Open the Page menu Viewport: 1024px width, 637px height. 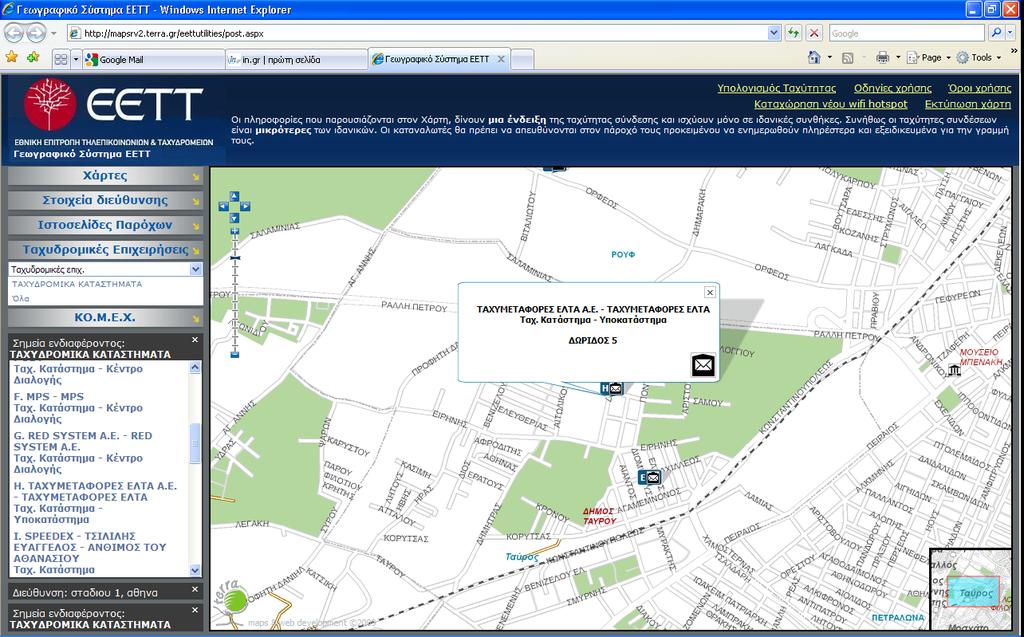(928, 57)
